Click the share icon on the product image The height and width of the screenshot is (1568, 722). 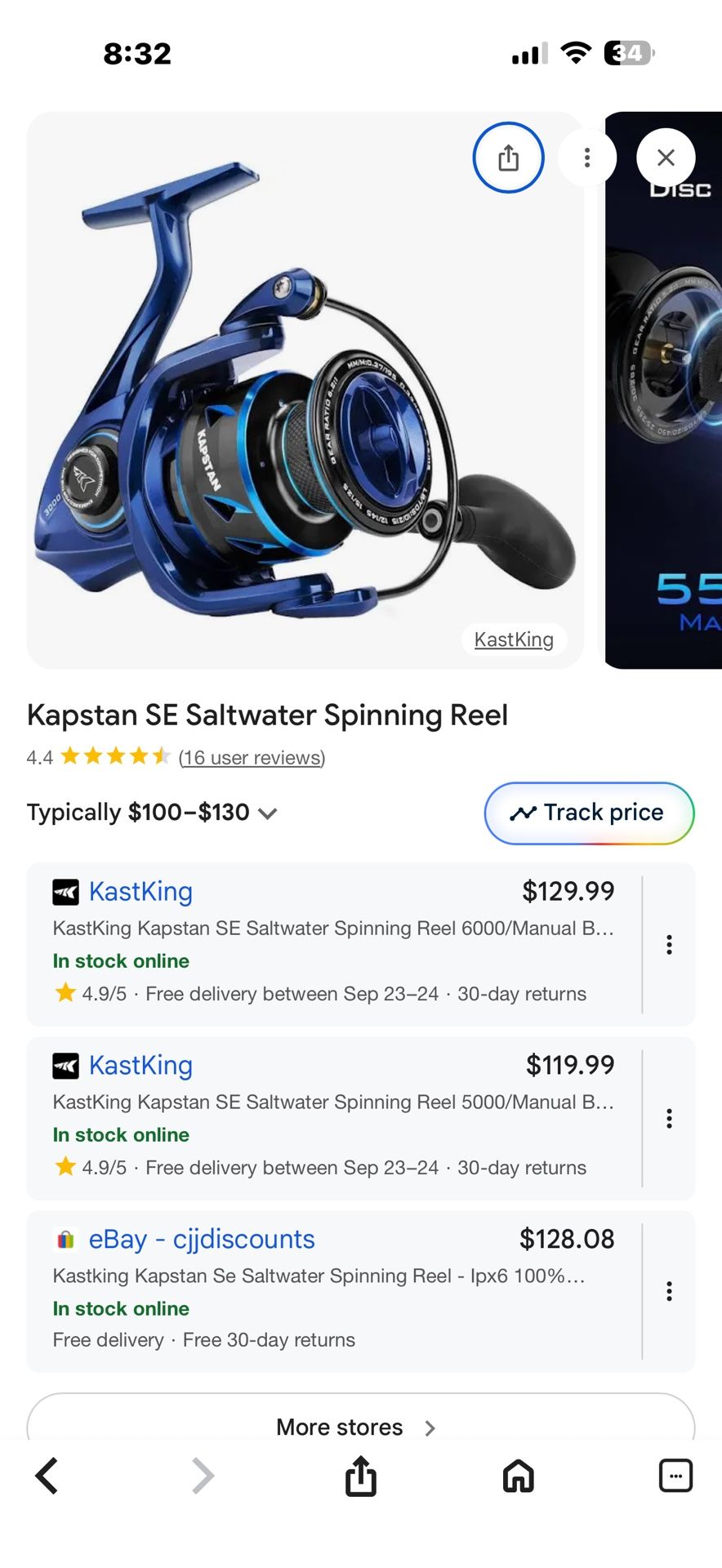[508, 157]
